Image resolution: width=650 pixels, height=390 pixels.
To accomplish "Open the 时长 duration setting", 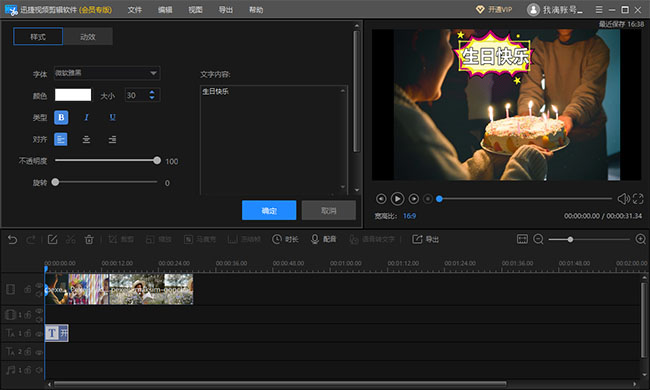I will (285, 239).
